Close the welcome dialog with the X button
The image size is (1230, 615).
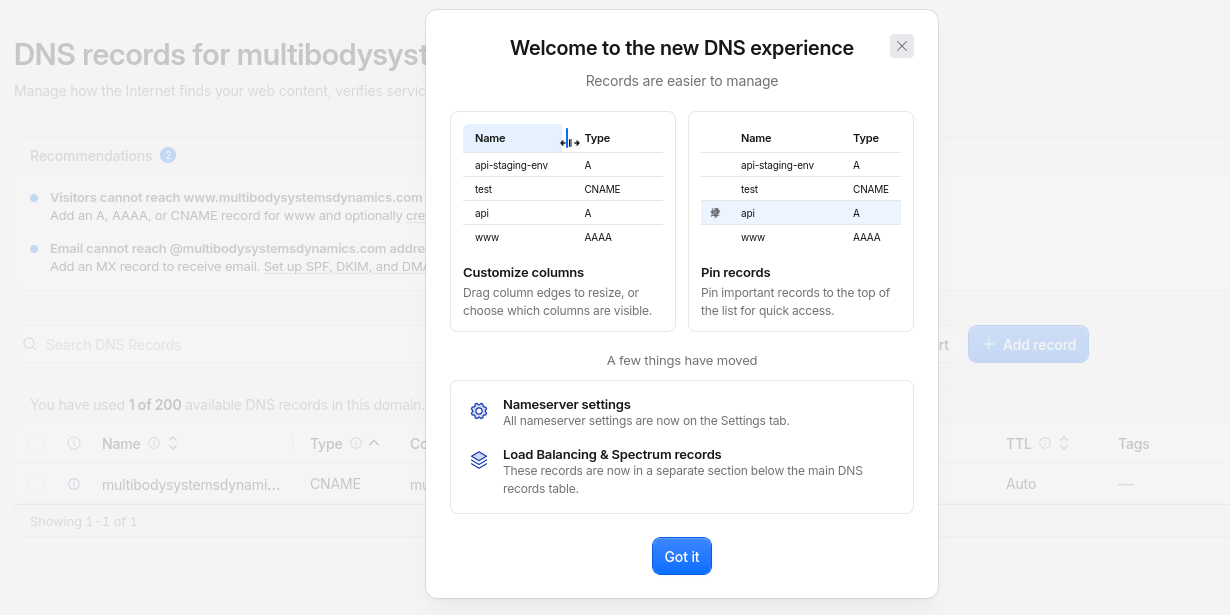pos(902,46)
